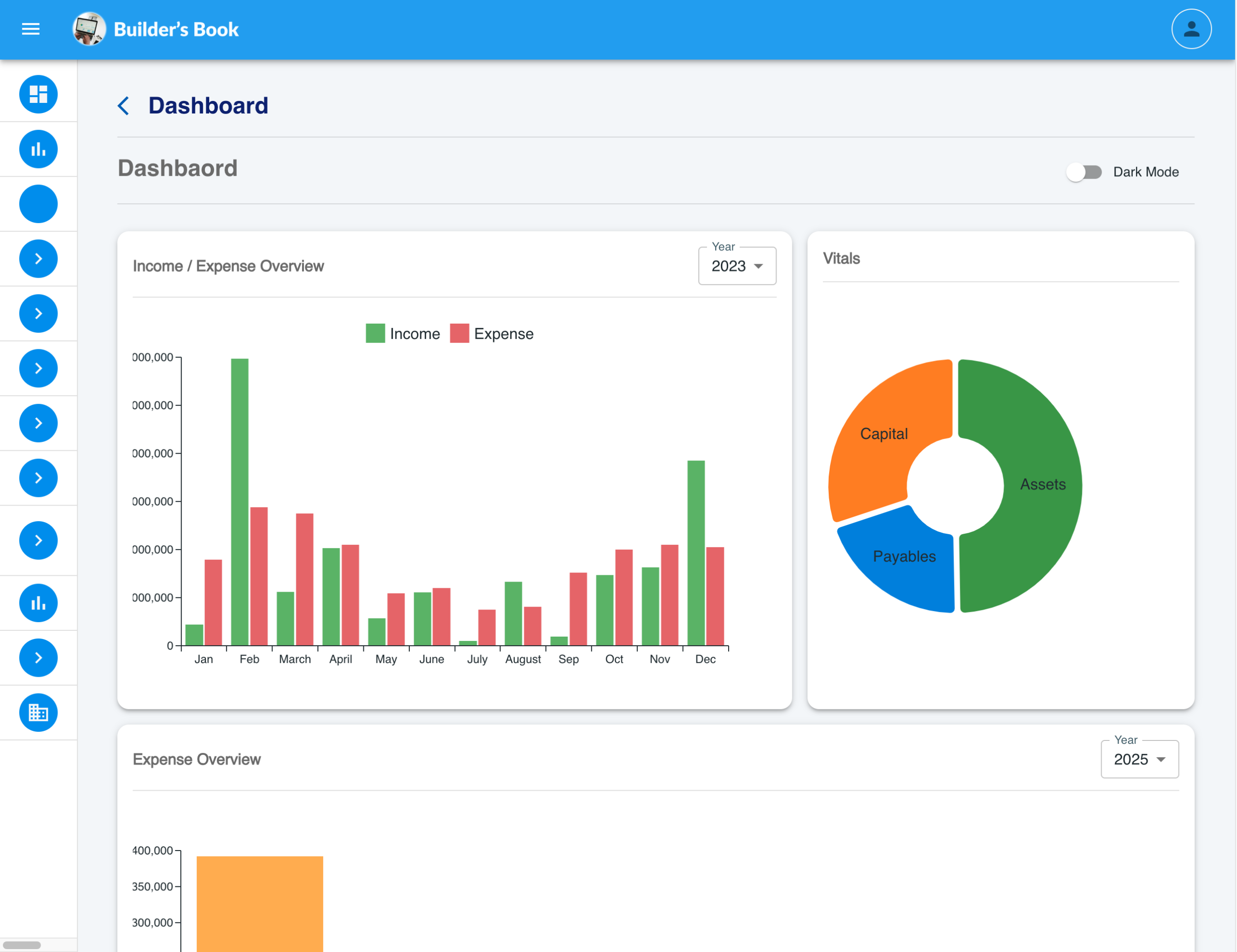Viewport: 1237px width, 952px height.
Task: Open the dashboard grid sidebar icon
Action: pyautogui.click(x=39, y=94)
